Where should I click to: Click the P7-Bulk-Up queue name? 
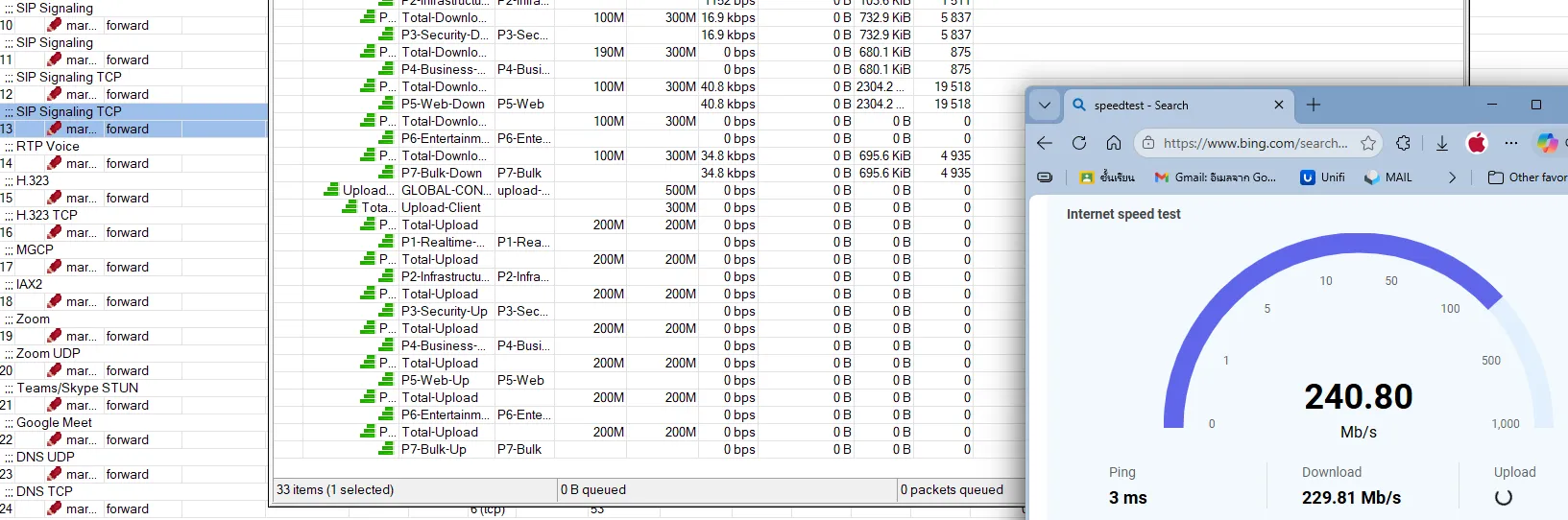click(x=434, y=449)
